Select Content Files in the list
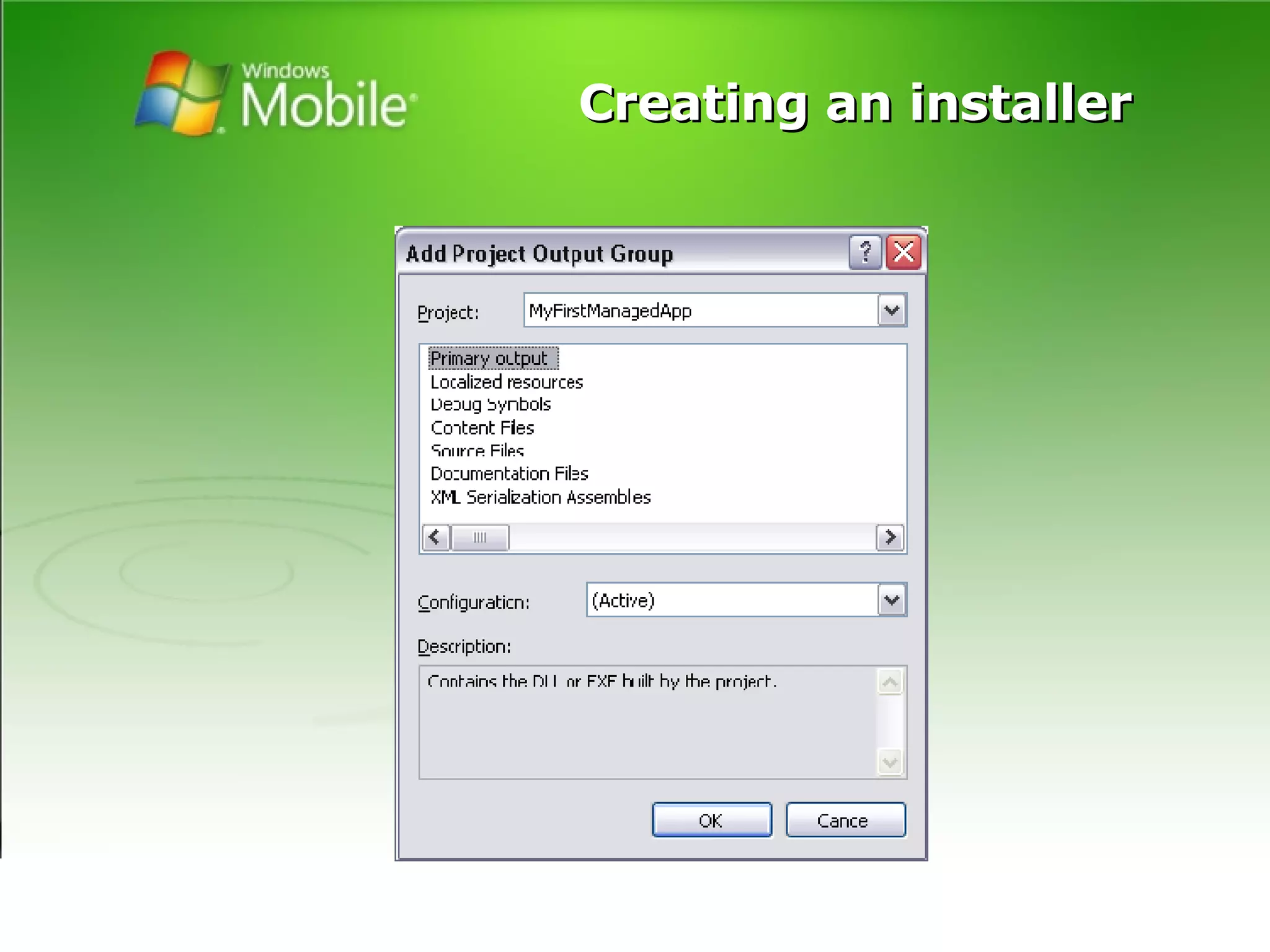The width and height of the screenshot is (1270, 952). pyautogui.click(x=482, y=428)
